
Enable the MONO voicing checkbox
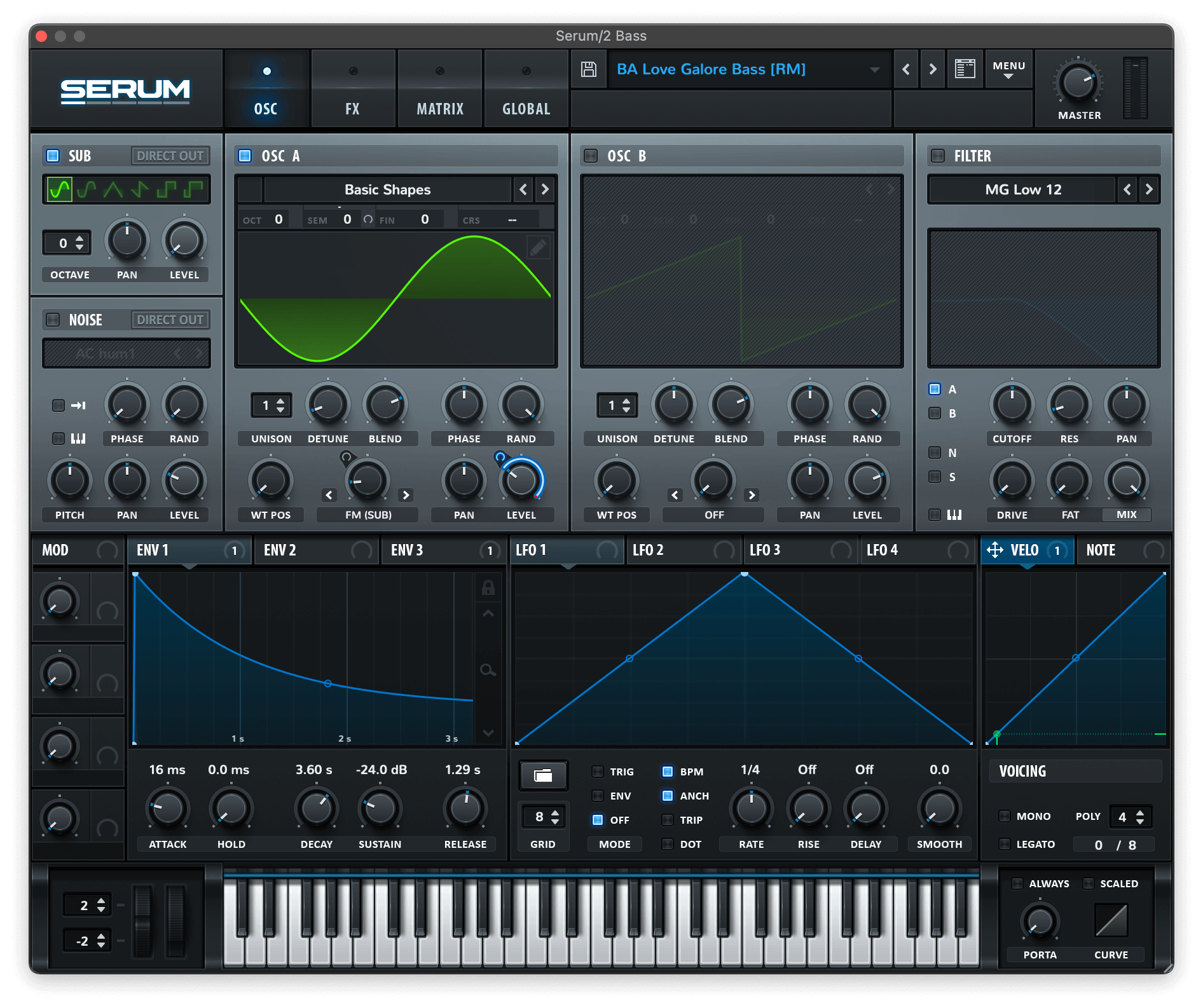click(x=1005, y=816)
